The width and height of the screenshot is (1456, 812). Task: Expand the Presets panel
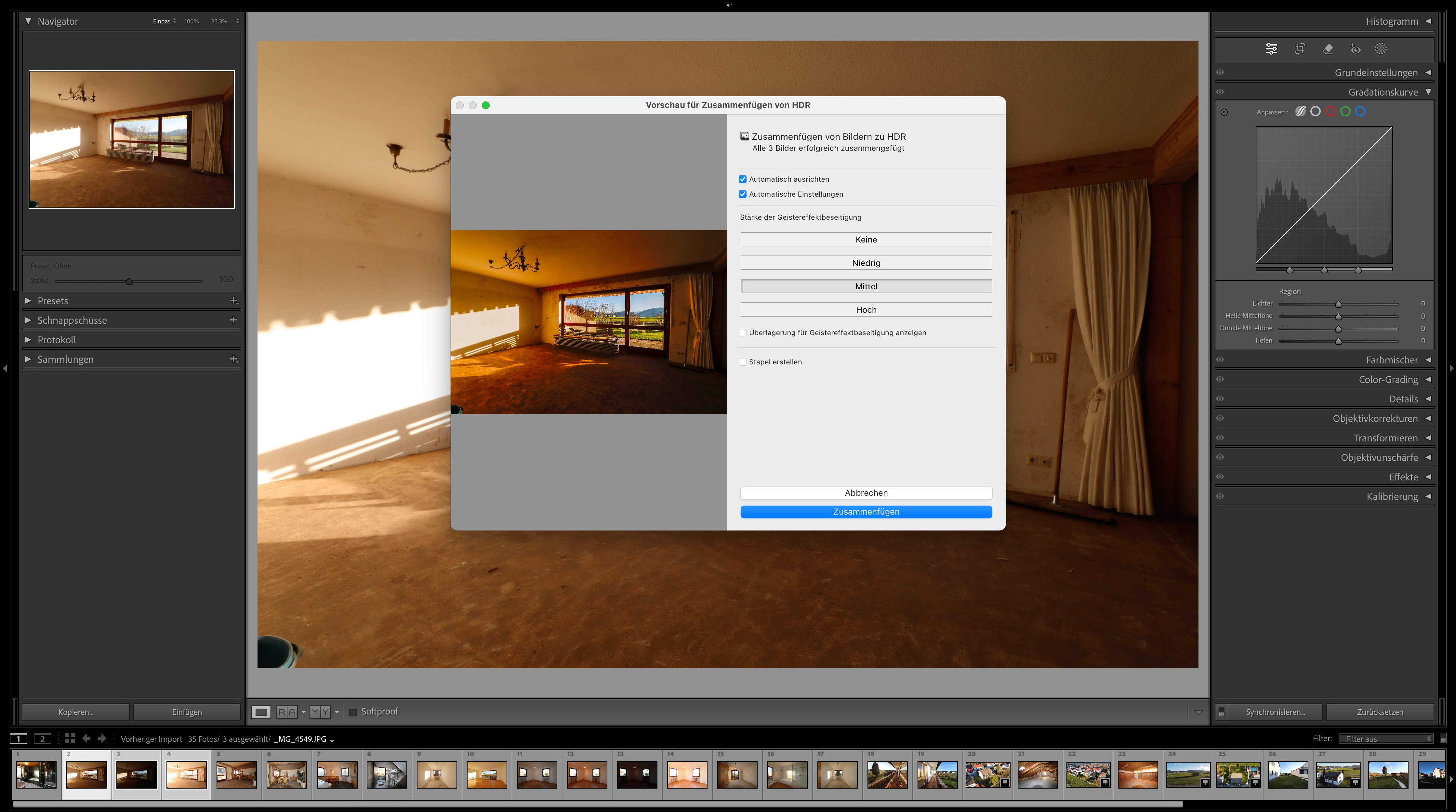click(28, 301)
